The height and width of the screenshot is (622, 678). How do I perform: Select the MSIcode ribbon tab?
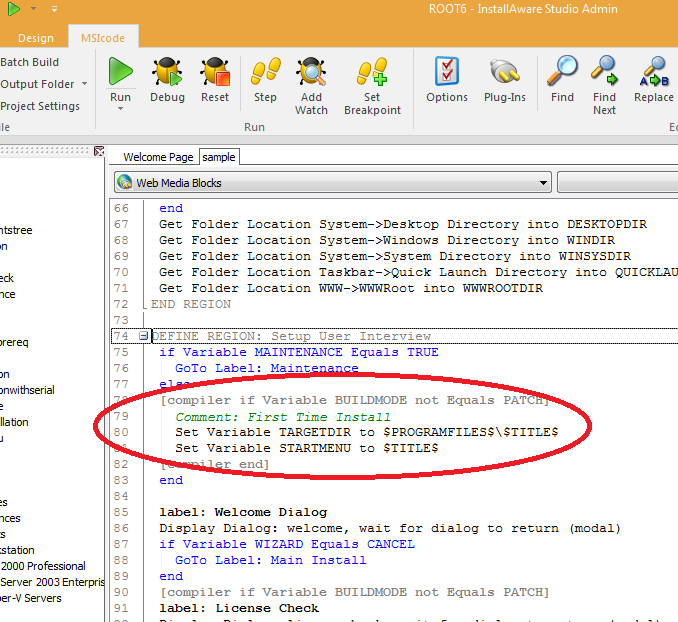pyautogui.click(x=103, y=38)
